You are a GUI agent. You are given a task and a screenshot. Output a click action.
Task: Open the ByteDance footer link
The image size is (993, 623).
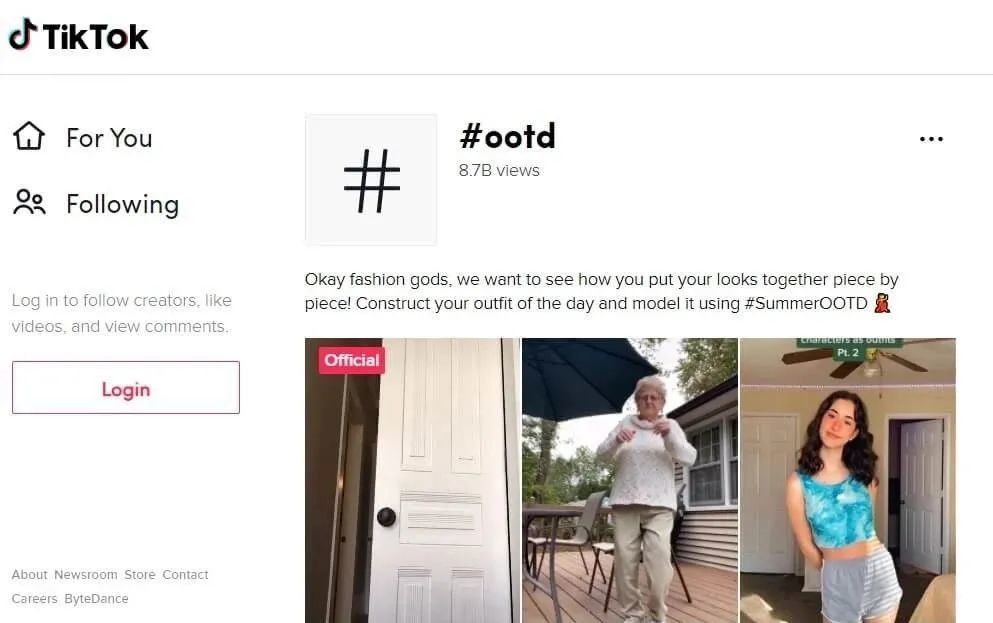[96, 598]
